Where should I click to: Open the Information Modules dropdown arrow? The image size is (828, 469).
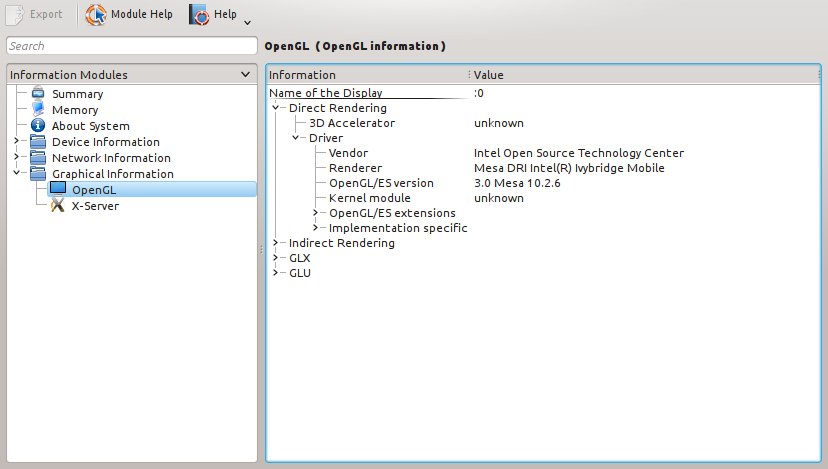point(246,75)
